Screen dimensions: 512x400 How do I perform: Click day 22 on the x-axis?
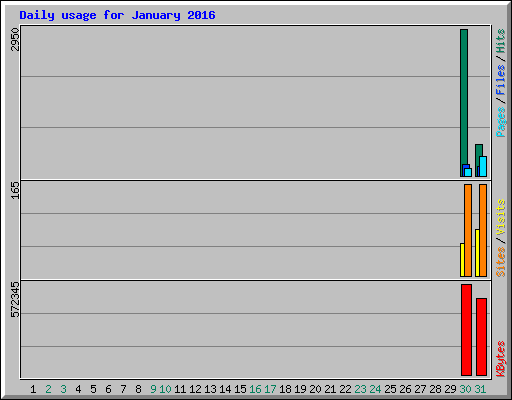[x=345, y=389]
